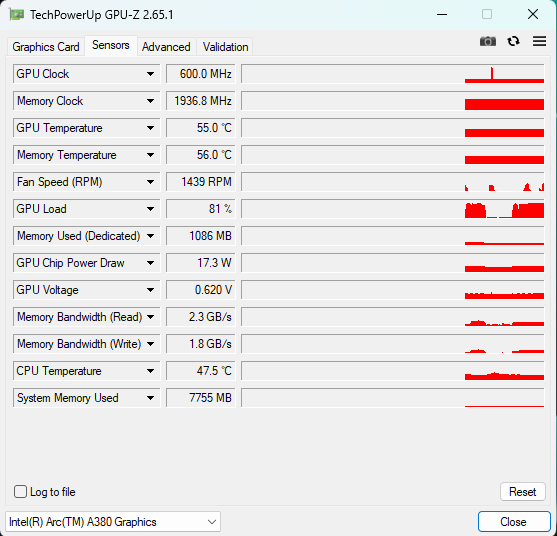Image resolution: width=557 pixels, height=536 pixels.
Task: Click the 81 % GPU load value
Action: point(201,209)
